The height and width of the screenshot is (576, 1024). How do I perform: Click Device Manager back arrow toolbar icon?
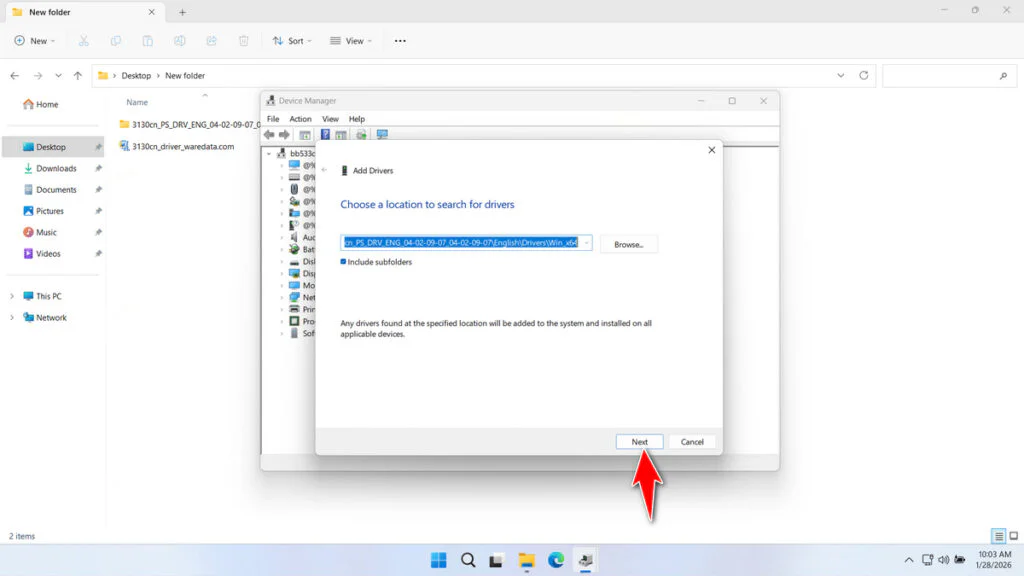click(269, 134)
